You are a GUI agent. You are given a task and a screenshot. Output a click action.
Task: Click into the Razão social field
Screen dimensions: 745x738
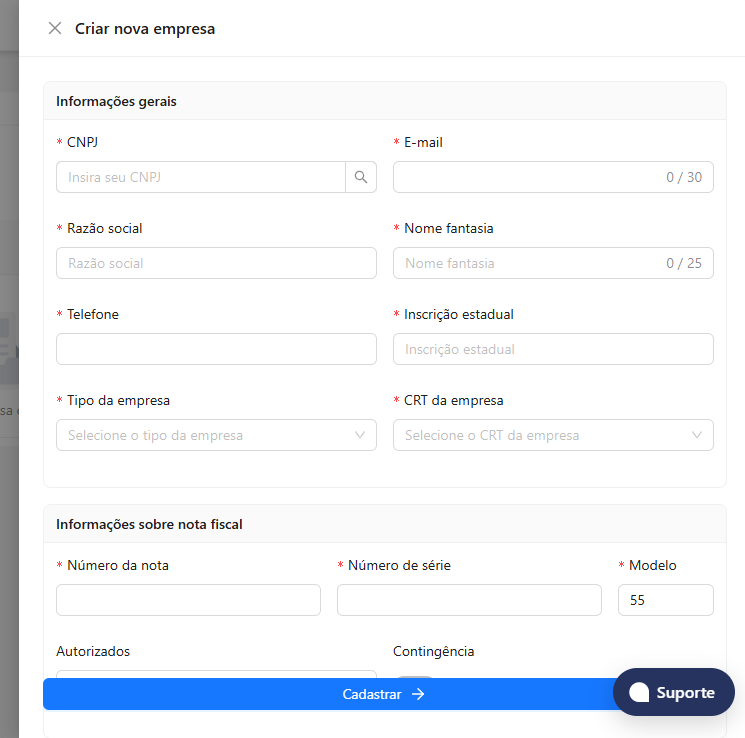click(216, 263)
